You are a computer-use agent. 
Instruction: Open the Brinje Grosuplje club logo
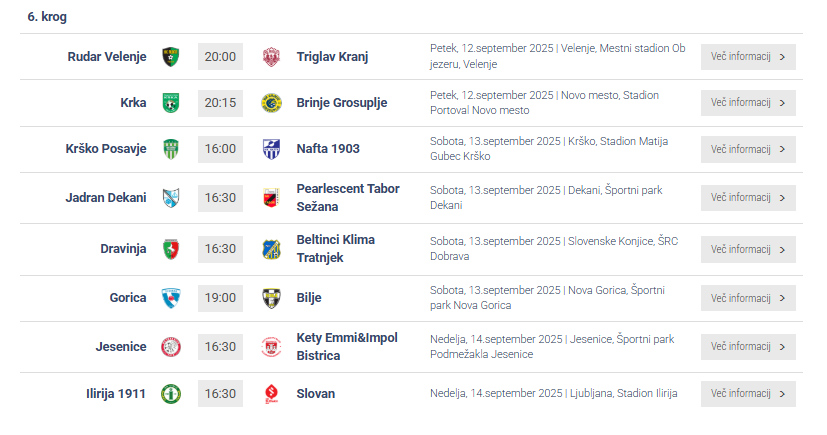(271, 103)
